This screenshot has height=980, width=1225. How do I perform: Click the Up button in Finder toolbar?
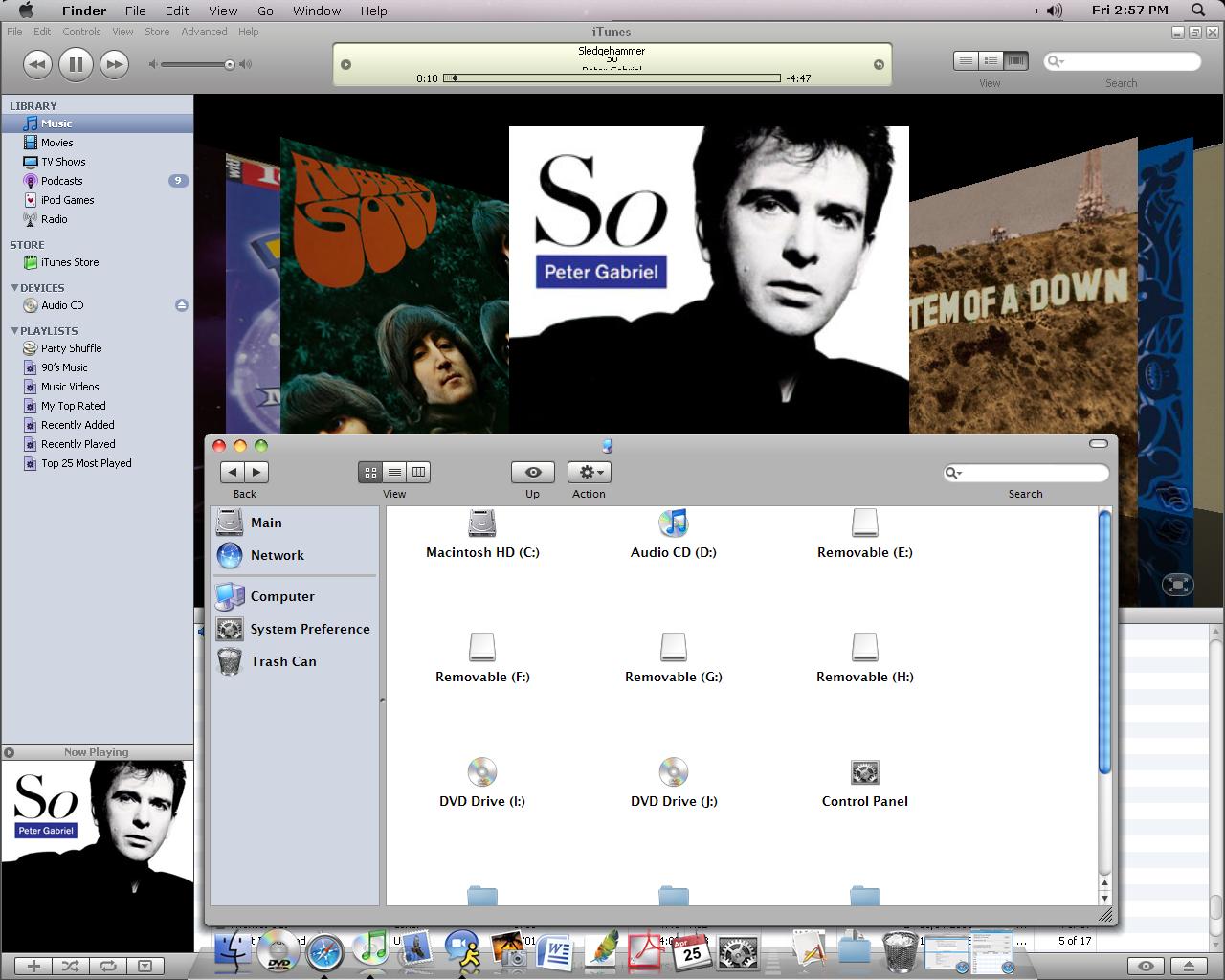(x=533, y=472)
